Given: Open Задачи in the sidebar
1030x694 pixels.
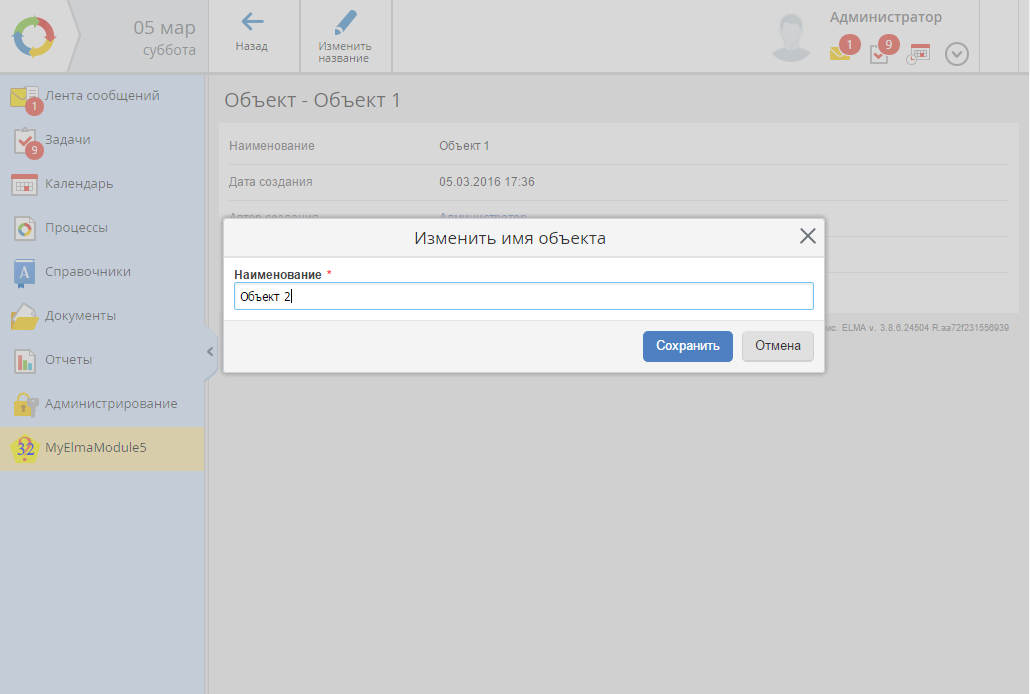Looking at the screenshot, I should [67, 140].
